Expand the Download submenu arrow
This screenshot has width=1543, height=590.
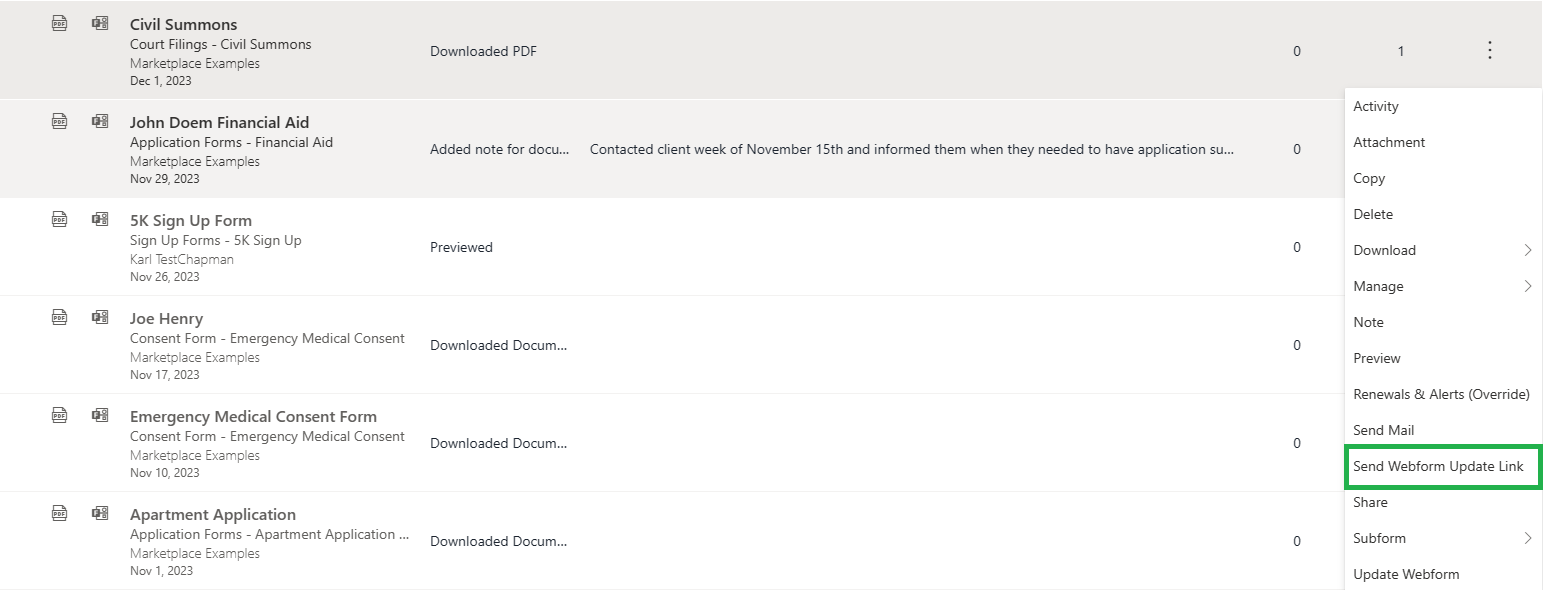tap(1528, 250)
